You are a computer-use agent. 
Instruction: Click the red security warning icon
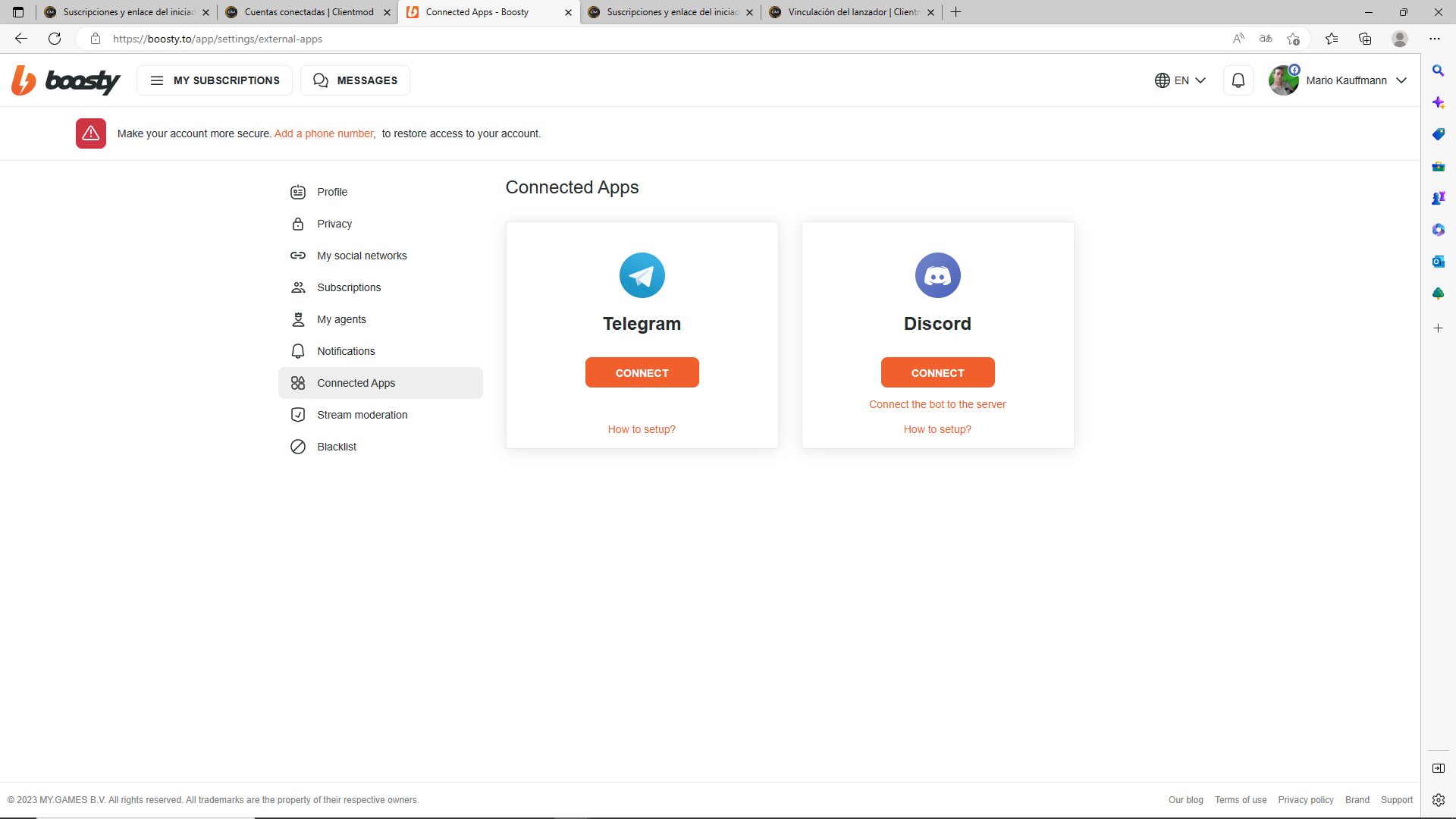click(x=91, y=133)
